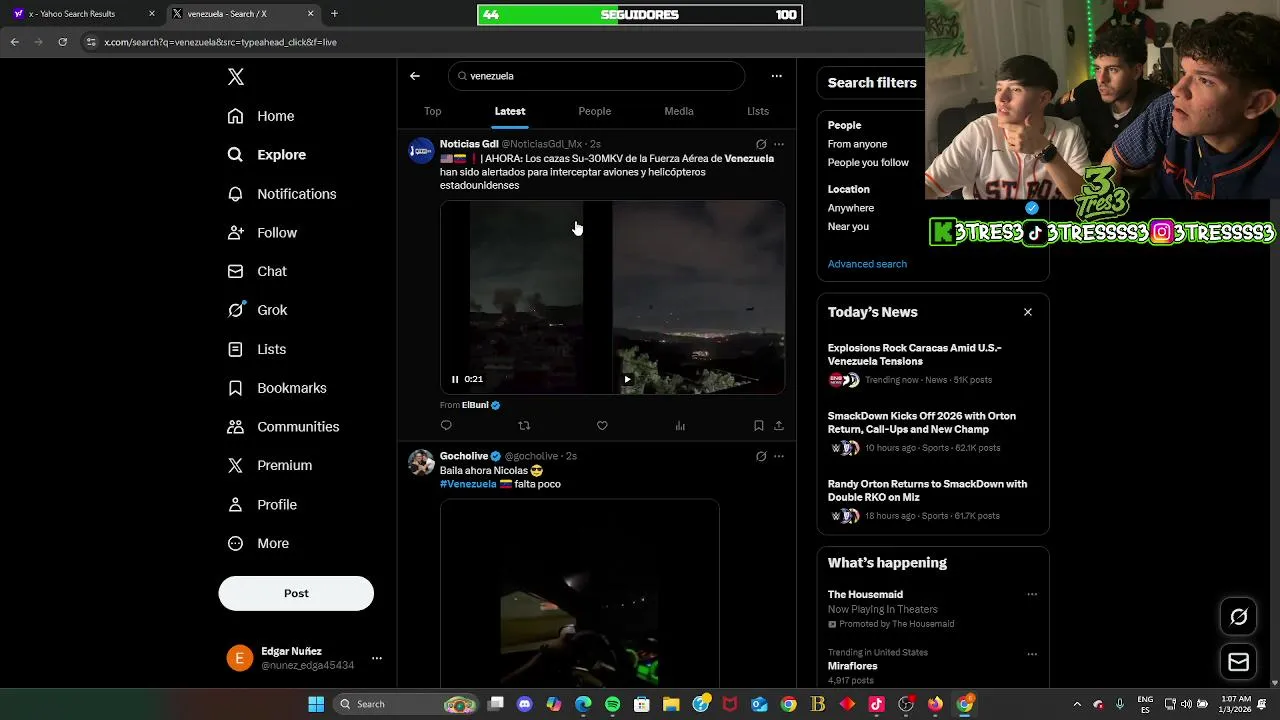The image size is (1280, 720).
Task: Open floating Grok button at right
Action: tap(1239, 617)
